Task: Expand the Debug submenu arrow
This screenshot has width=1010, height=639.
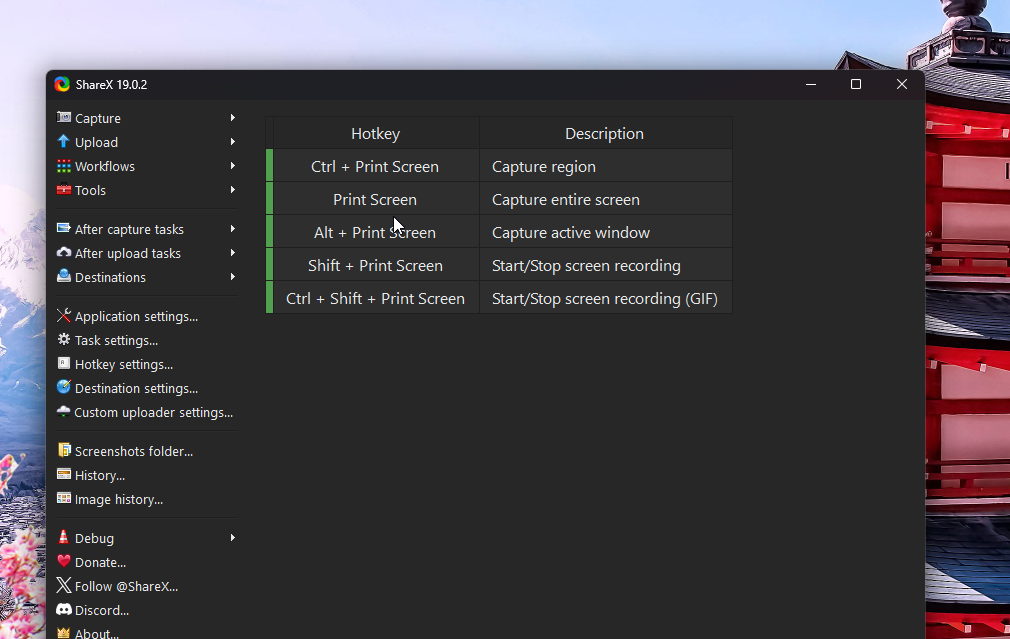Action: point(233,537)
